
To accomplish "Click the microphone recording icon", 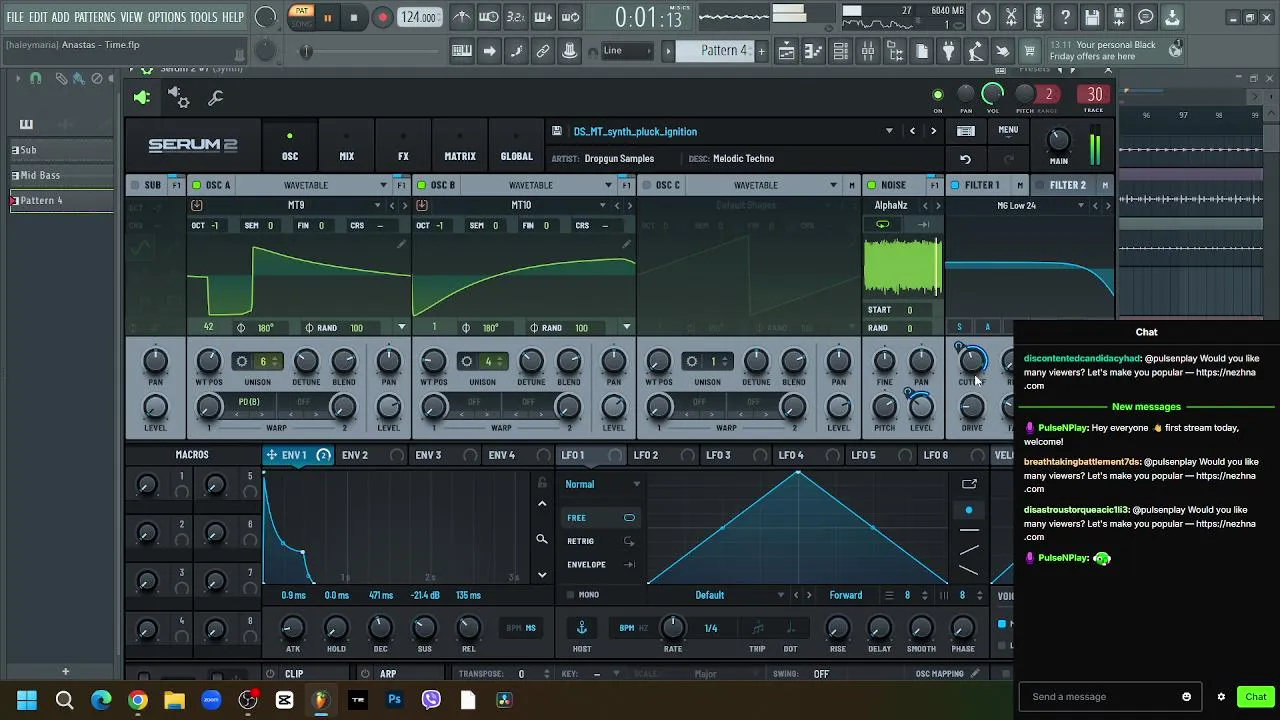I will click(x=1038, y=17).
